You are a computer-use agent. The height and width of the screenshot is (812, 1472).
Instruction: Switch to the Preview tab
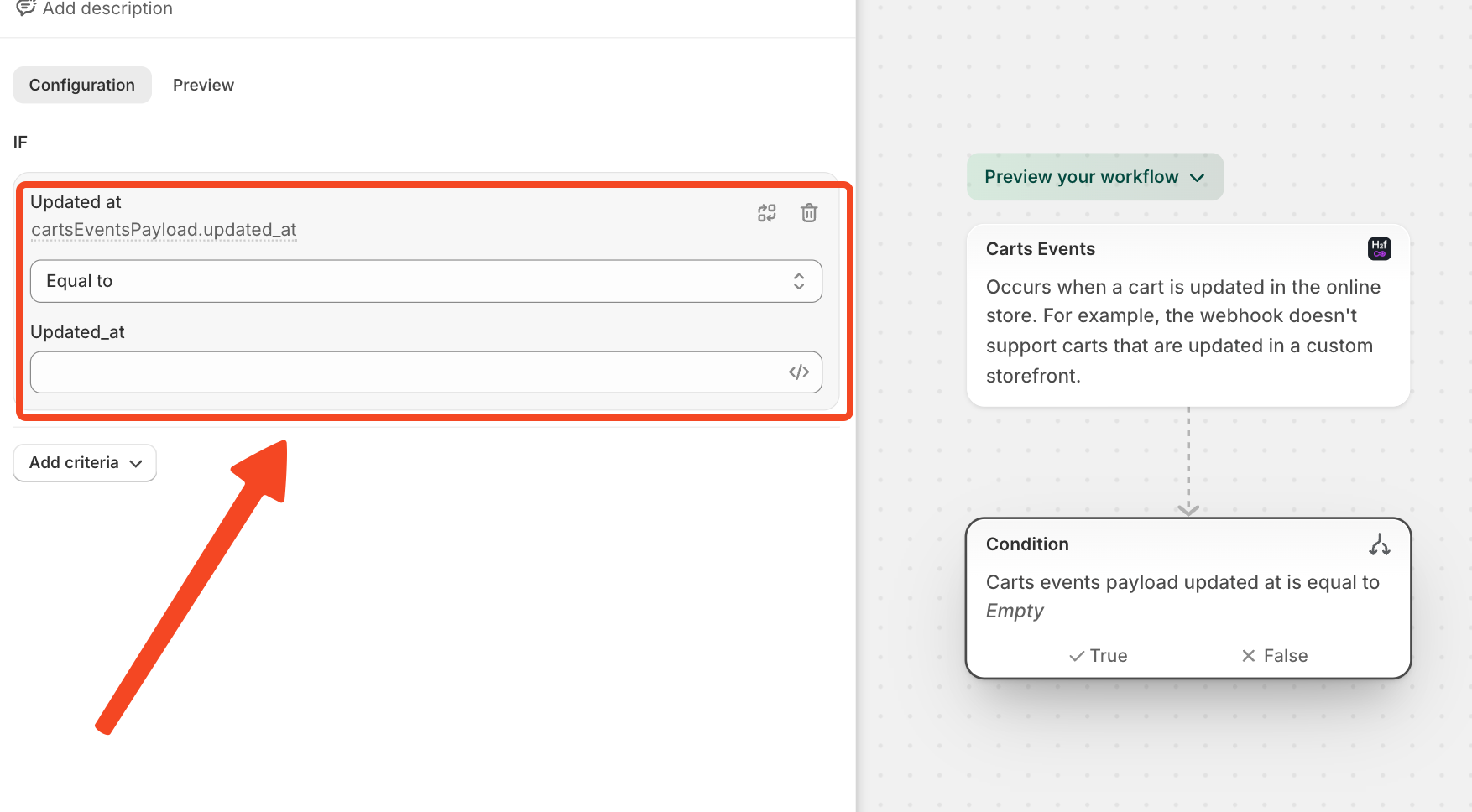coord(203,85)
